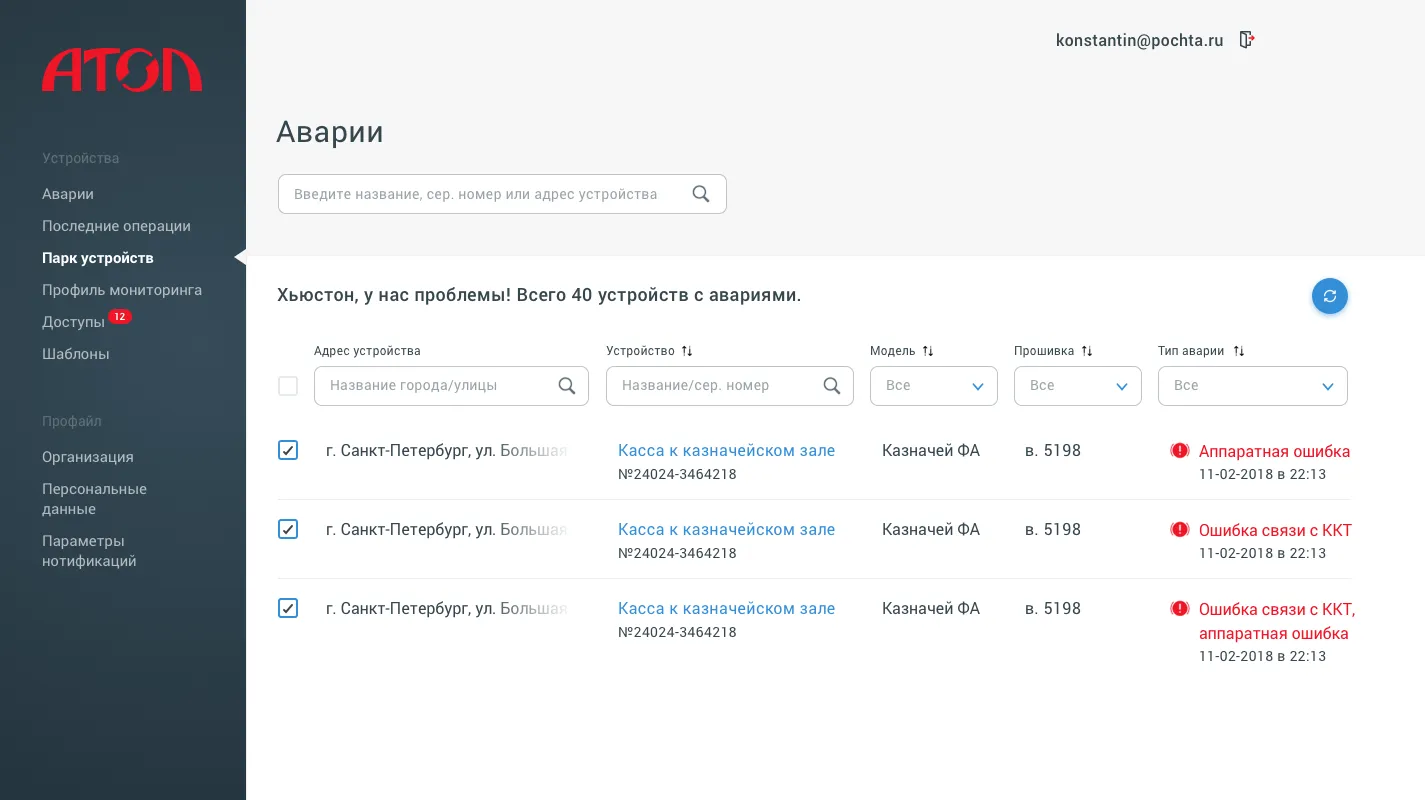Click the Адрес устройства column header
This screenshot has height=800, width=1425.
coord(367,351)
